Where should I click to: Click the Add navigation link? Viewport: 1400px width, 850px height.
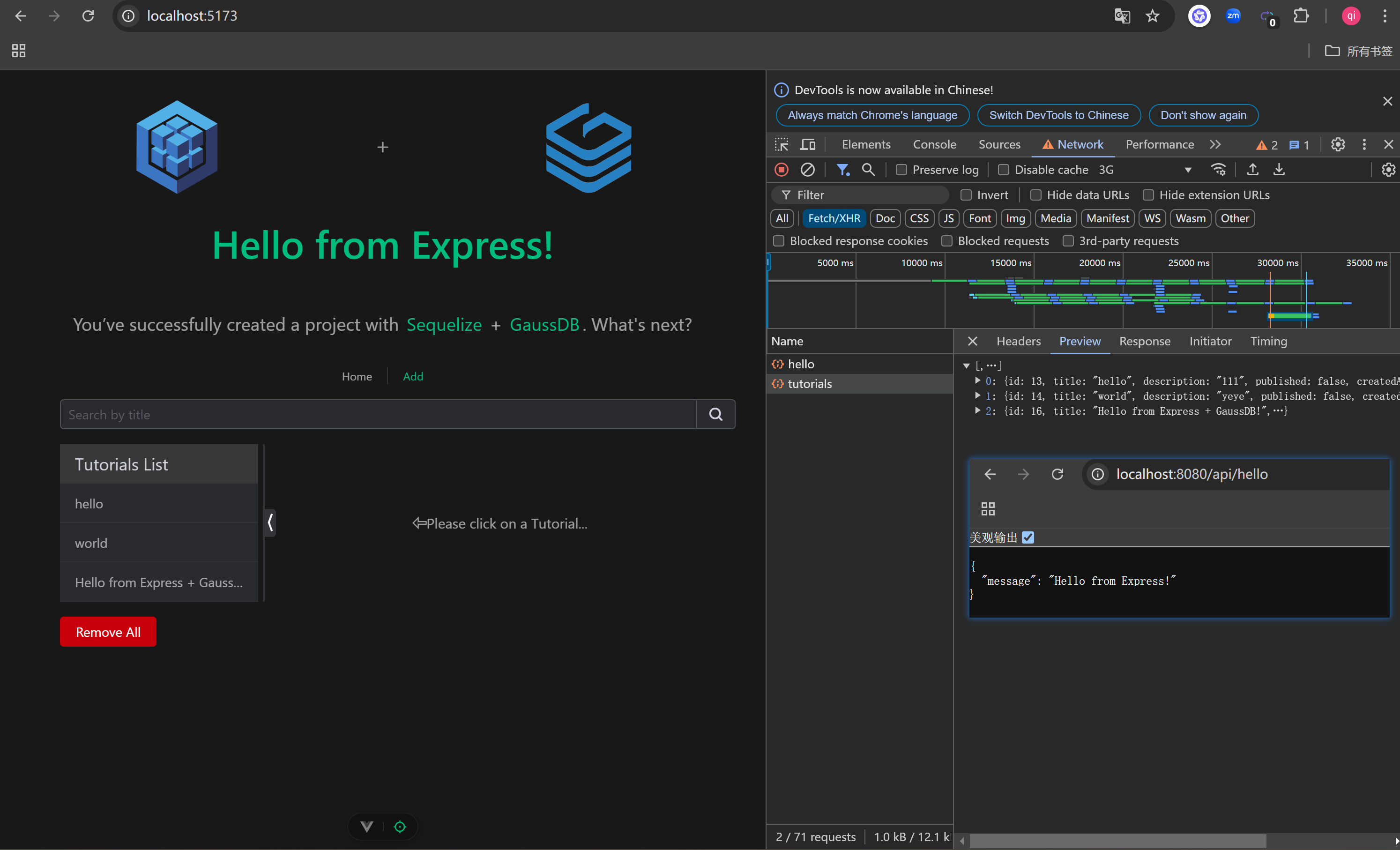(x=412, y=376)
